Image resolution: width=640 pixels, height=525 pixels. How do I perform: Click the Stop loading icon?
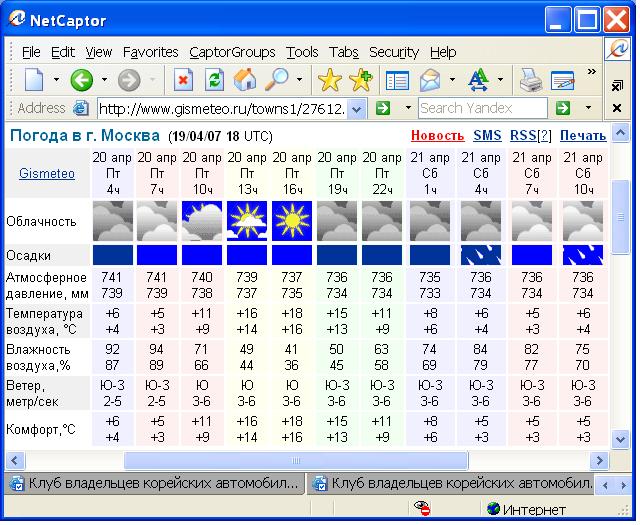183,80
